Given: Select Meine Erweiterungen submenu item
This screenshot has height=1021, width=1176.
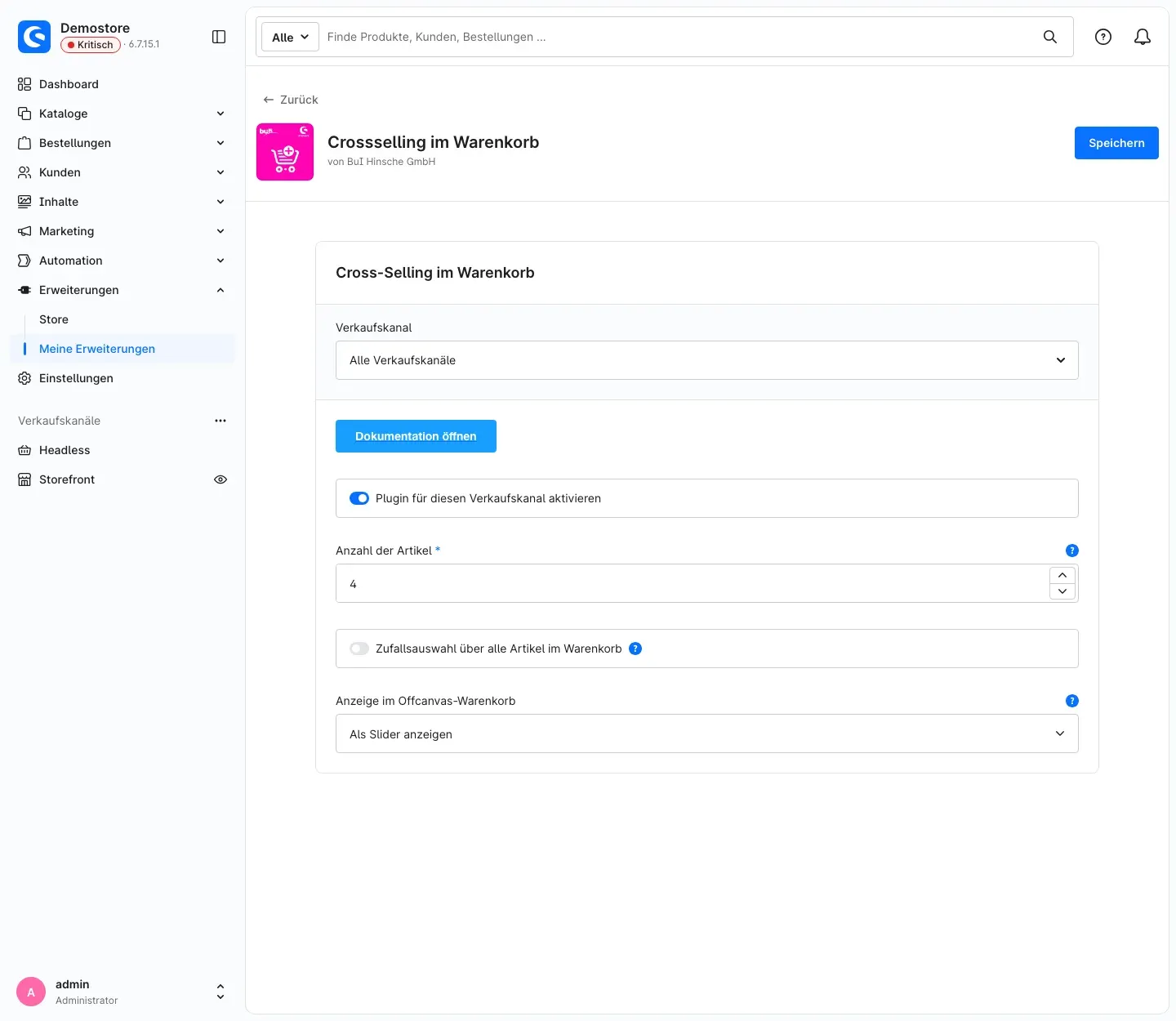Looking at the screenshot, I should 122,349.
